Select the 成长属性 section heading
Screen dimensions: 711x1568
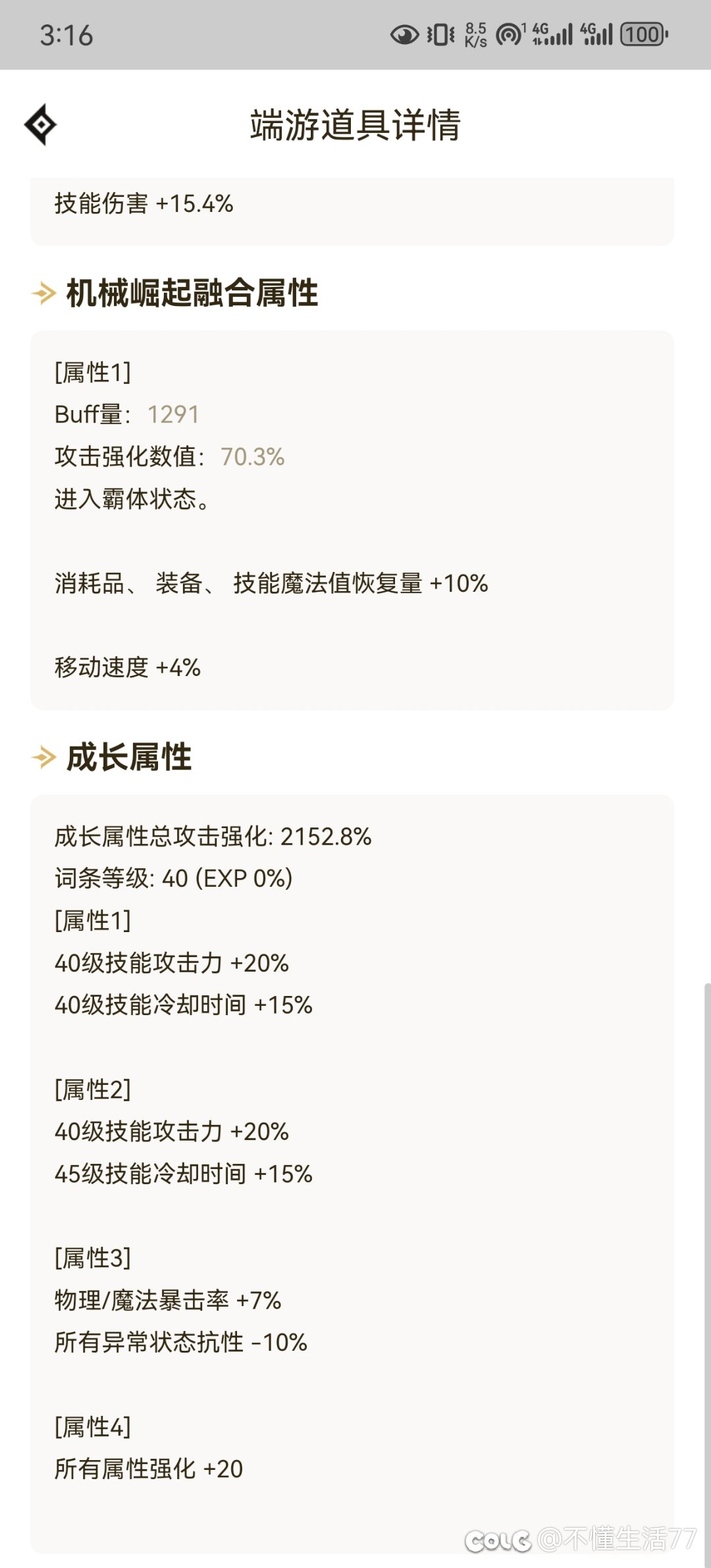coord(129,757)
